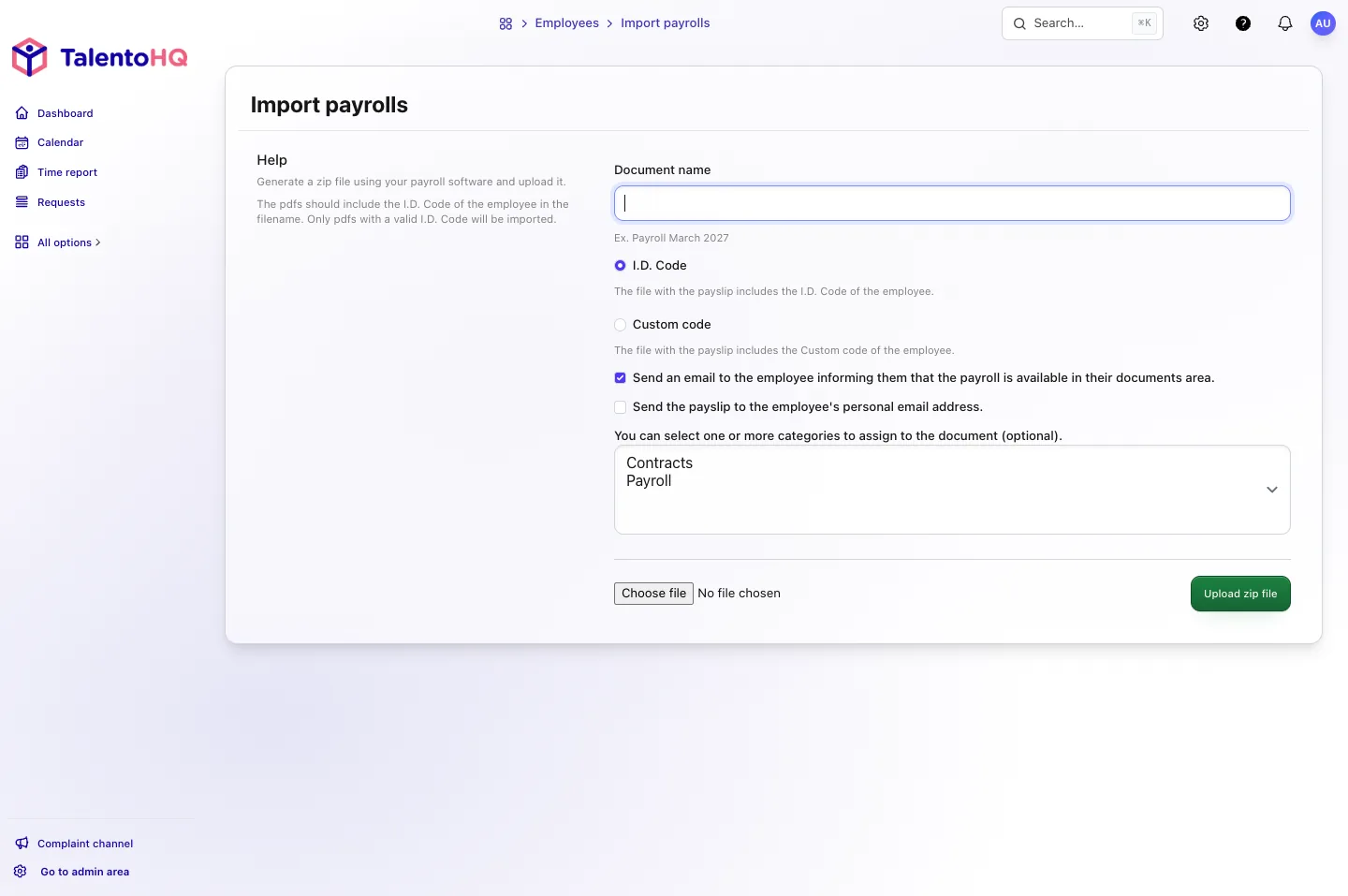Open help via the question mark icon

1243,23
